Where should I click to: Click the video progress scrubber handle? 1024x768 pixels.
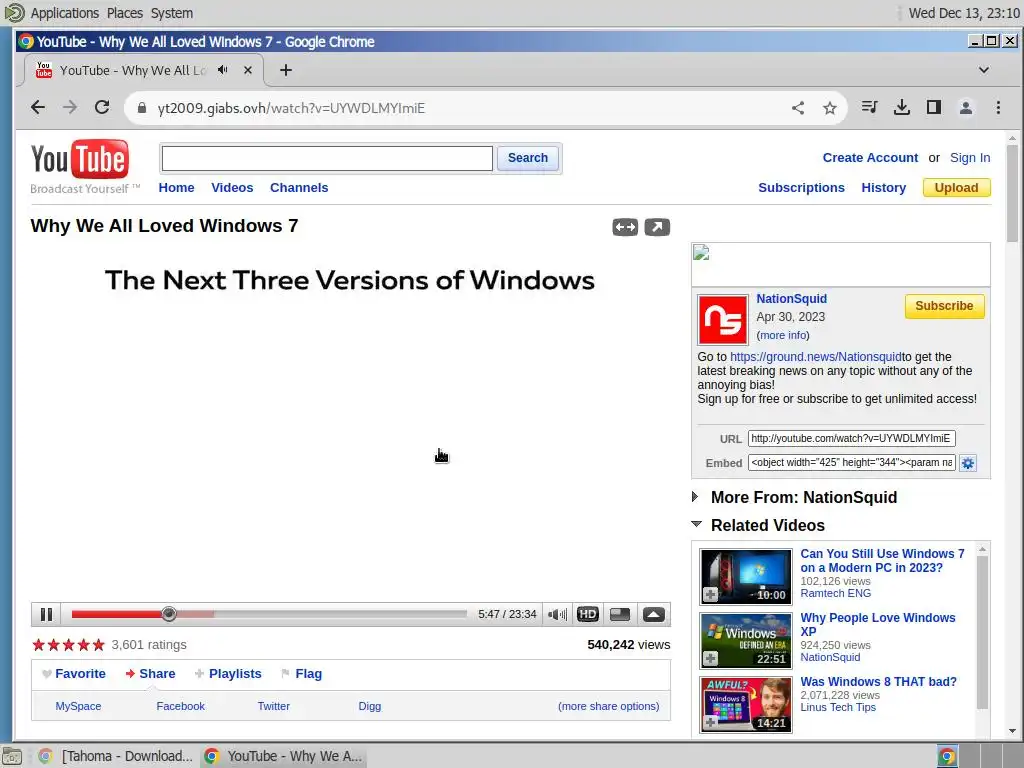click(x=169, y=614)
